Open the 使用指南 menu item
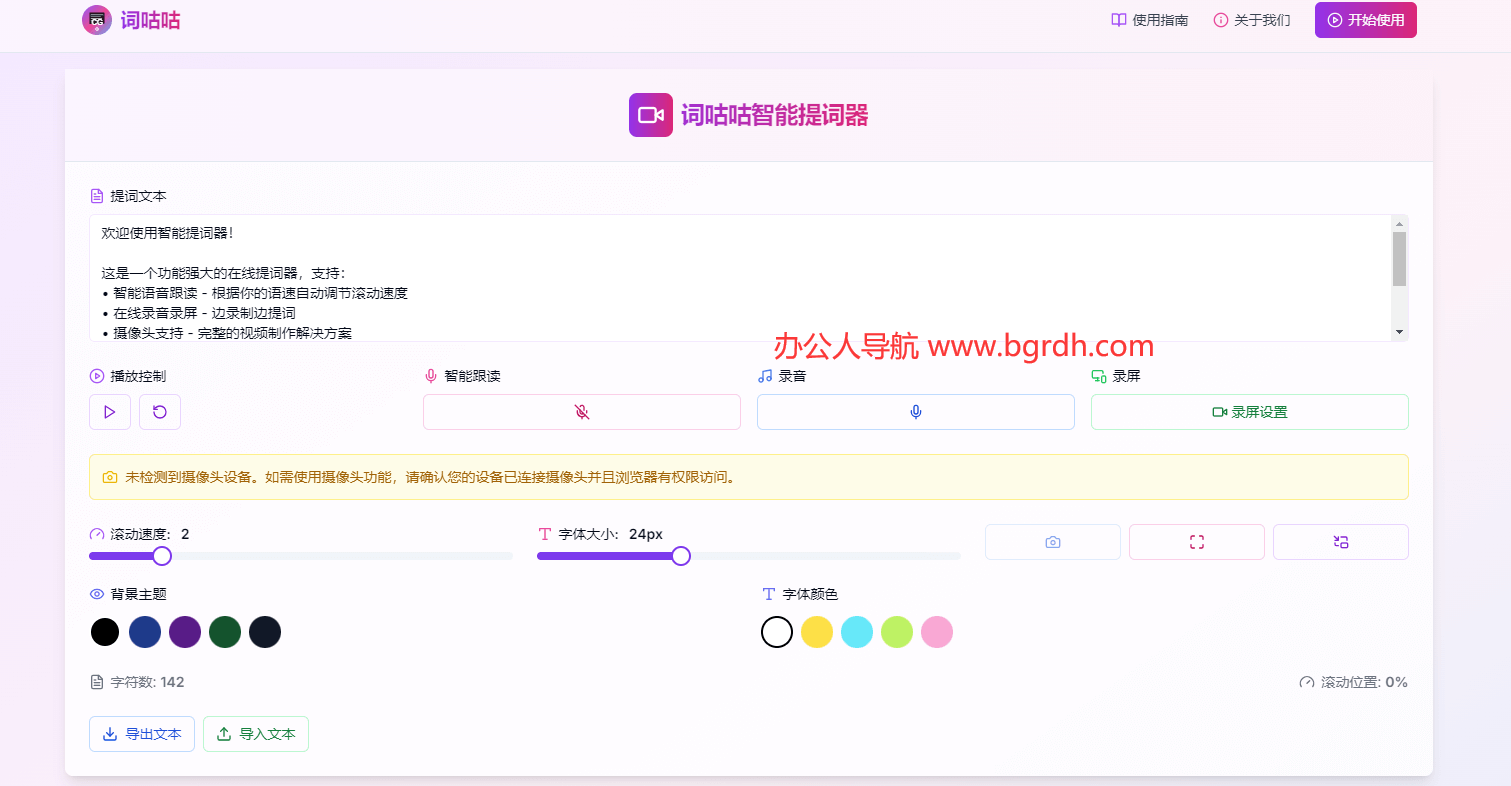Screen dimensions: 1511x786 pos(1160,19)
